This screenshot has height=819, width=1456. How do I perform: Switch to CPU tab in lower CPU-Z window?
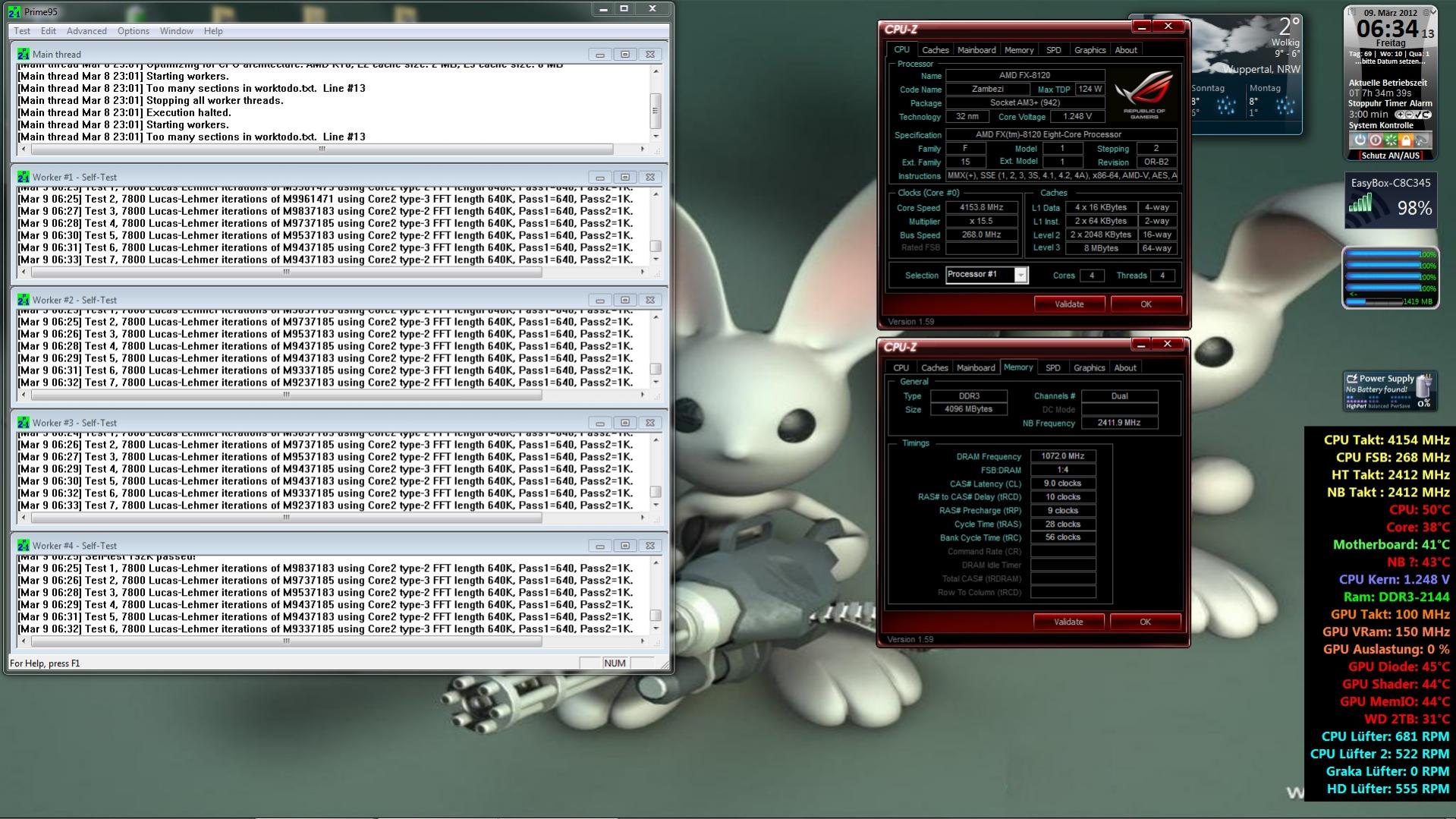coord(901,368)
